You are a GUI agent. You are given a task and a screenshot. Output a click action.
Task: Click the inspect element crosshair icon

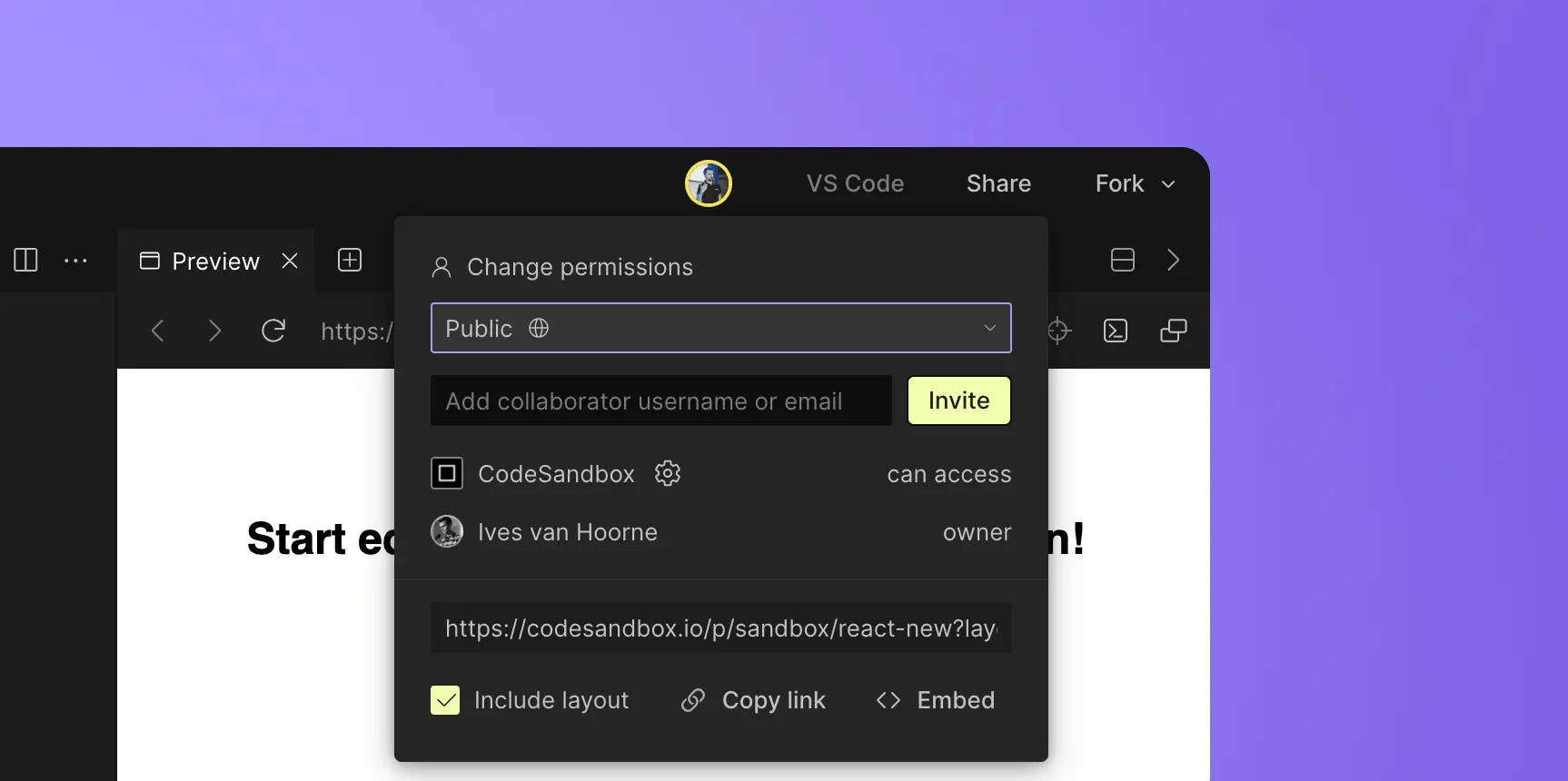pos(1057,331)
